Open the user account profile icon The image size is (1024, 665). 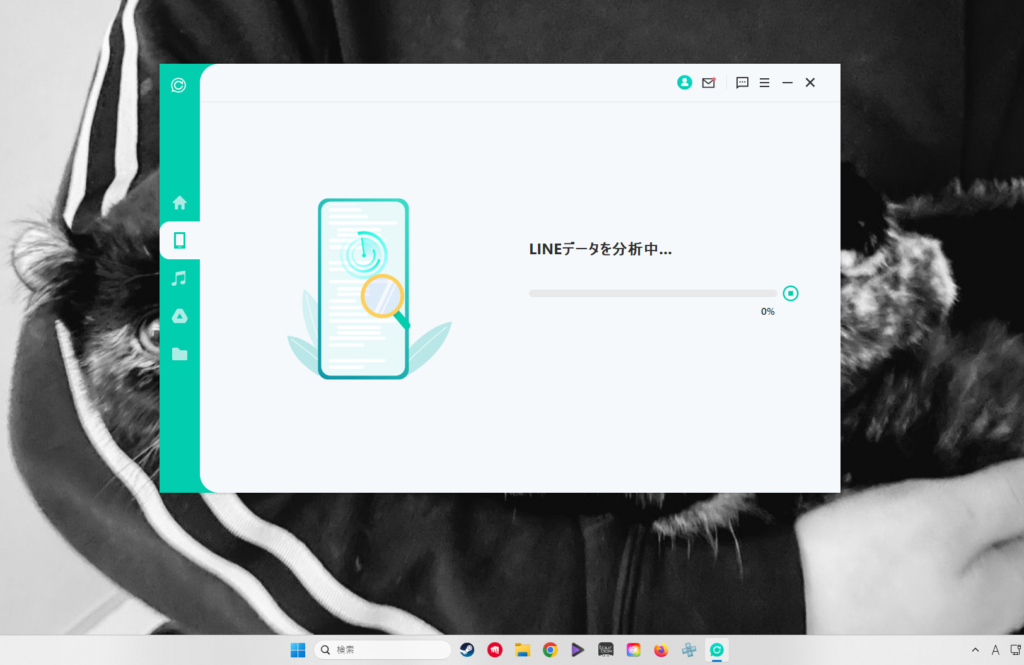pyautogui.click(x=684, y=83)
